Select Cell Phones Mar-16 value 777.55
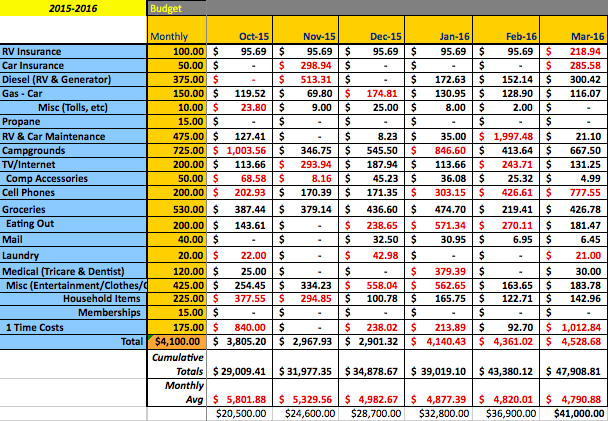 click(x=574, y=193)
